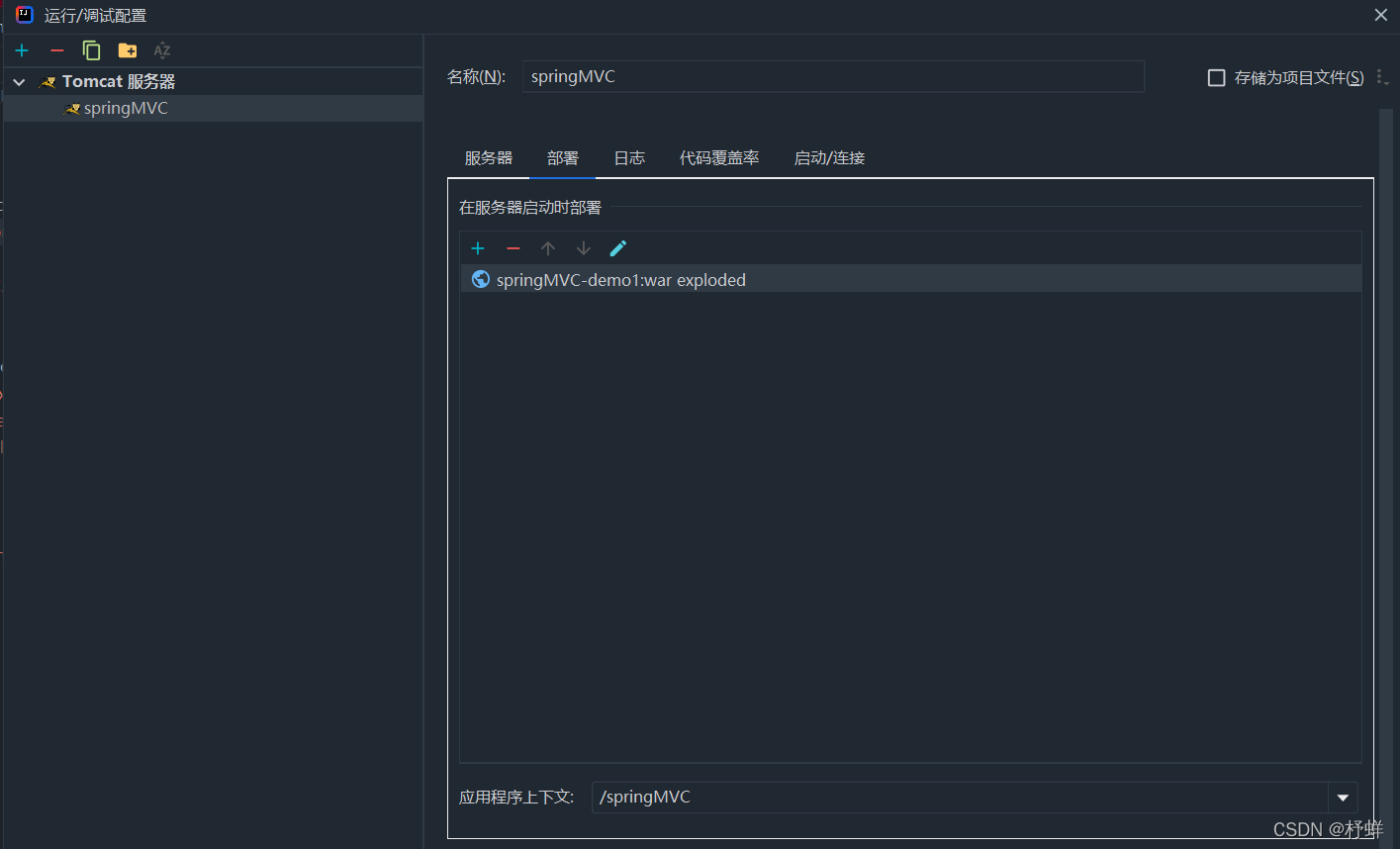Open the 日志 tab
Image resolution: width=1400 pixels, height=849 pixels.
[x=629, y=158]
